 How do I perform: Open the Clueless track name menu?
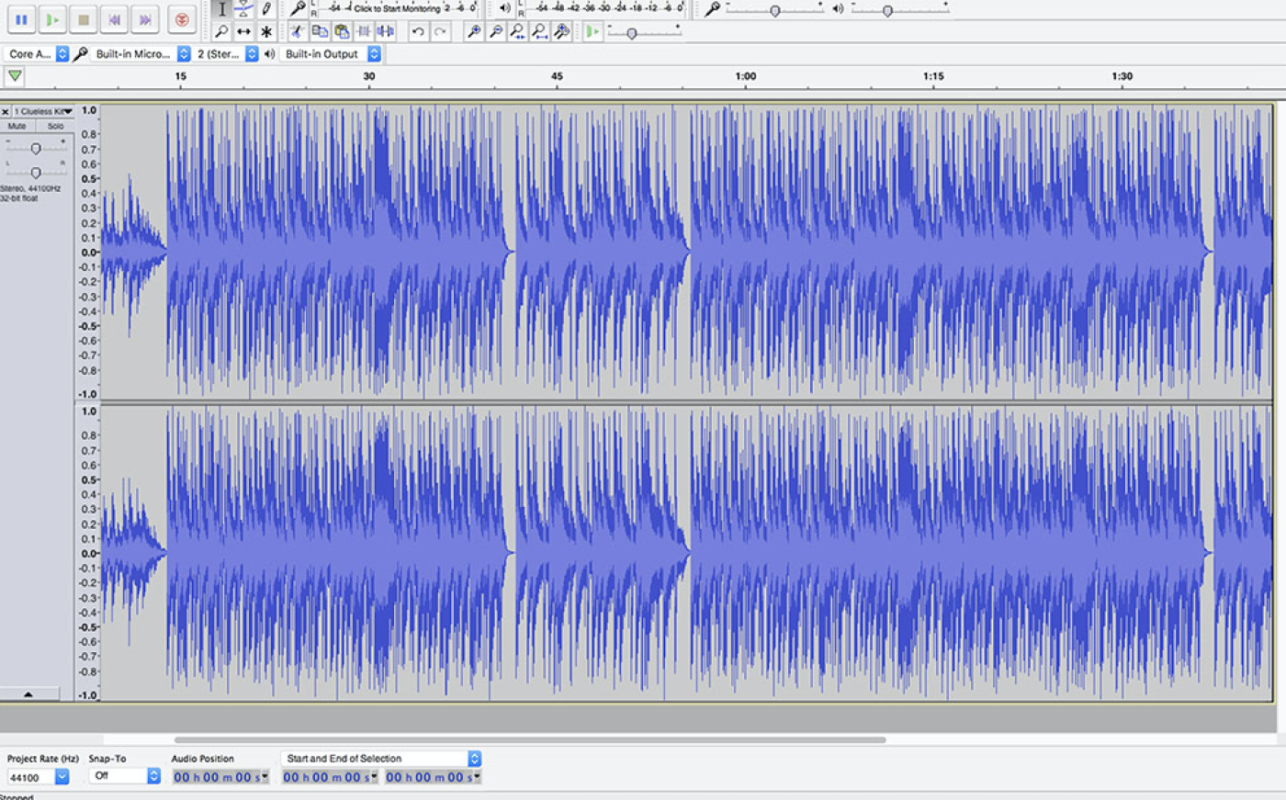tap(41, 112)
